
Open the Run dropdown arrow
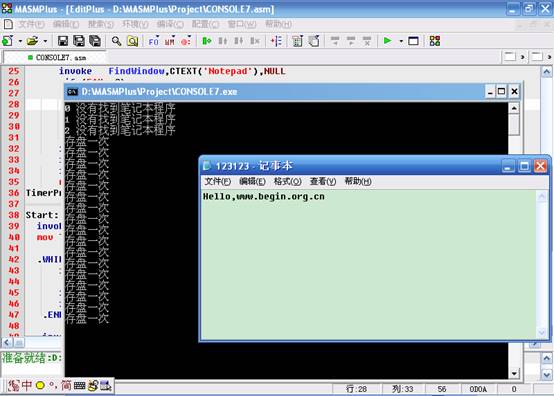click(x=401, y=41)
